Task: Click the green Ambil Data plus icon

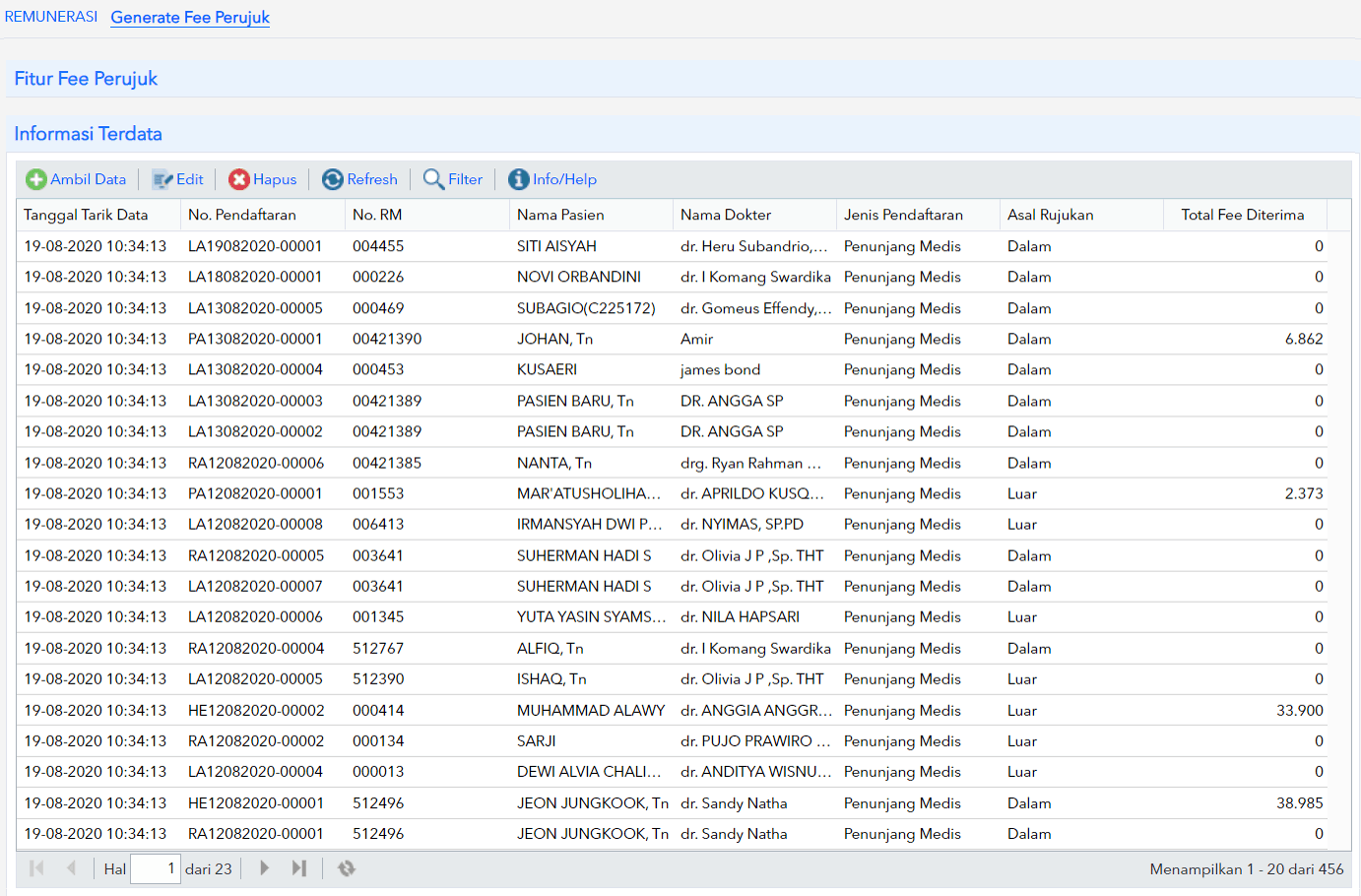Action: click(x=36, y=179)
